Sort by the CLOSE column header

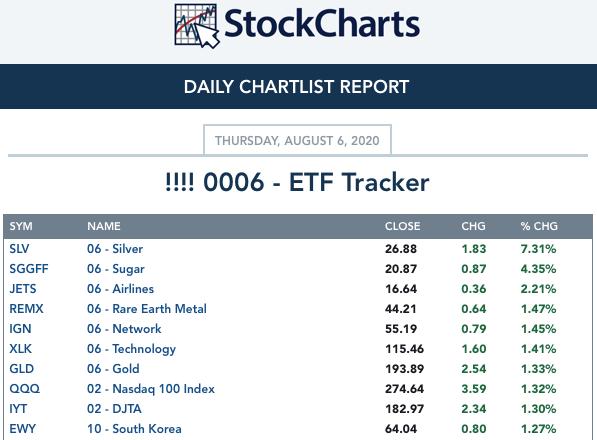point(402,226)
